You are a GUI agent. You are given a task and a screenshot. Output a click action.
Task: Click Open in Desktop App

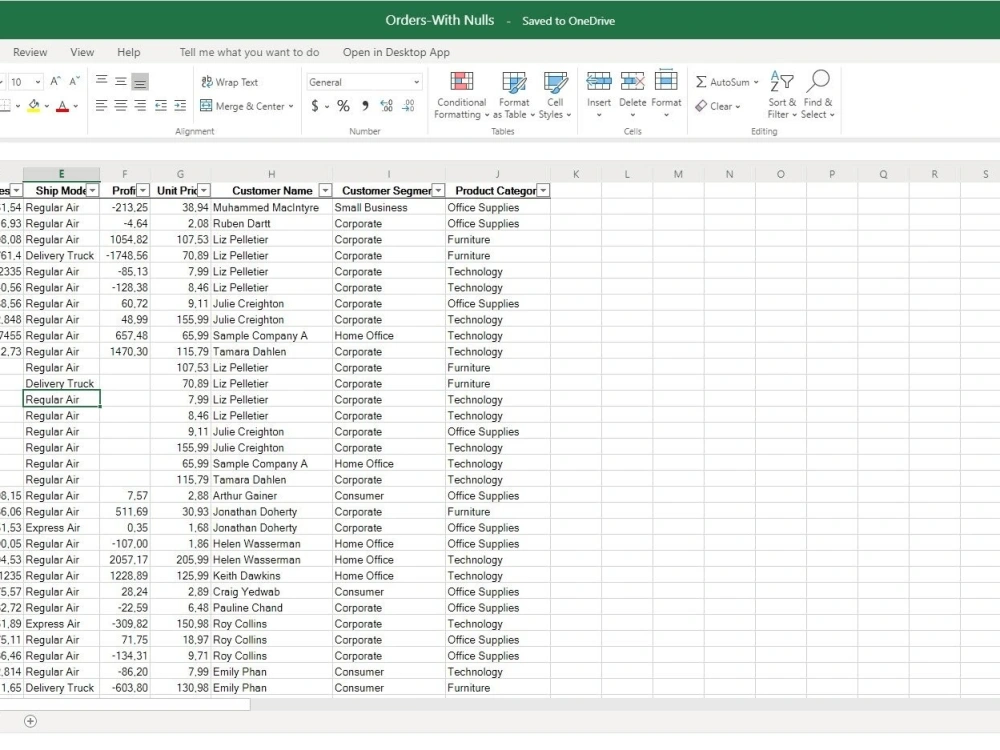tap(397, 52)
